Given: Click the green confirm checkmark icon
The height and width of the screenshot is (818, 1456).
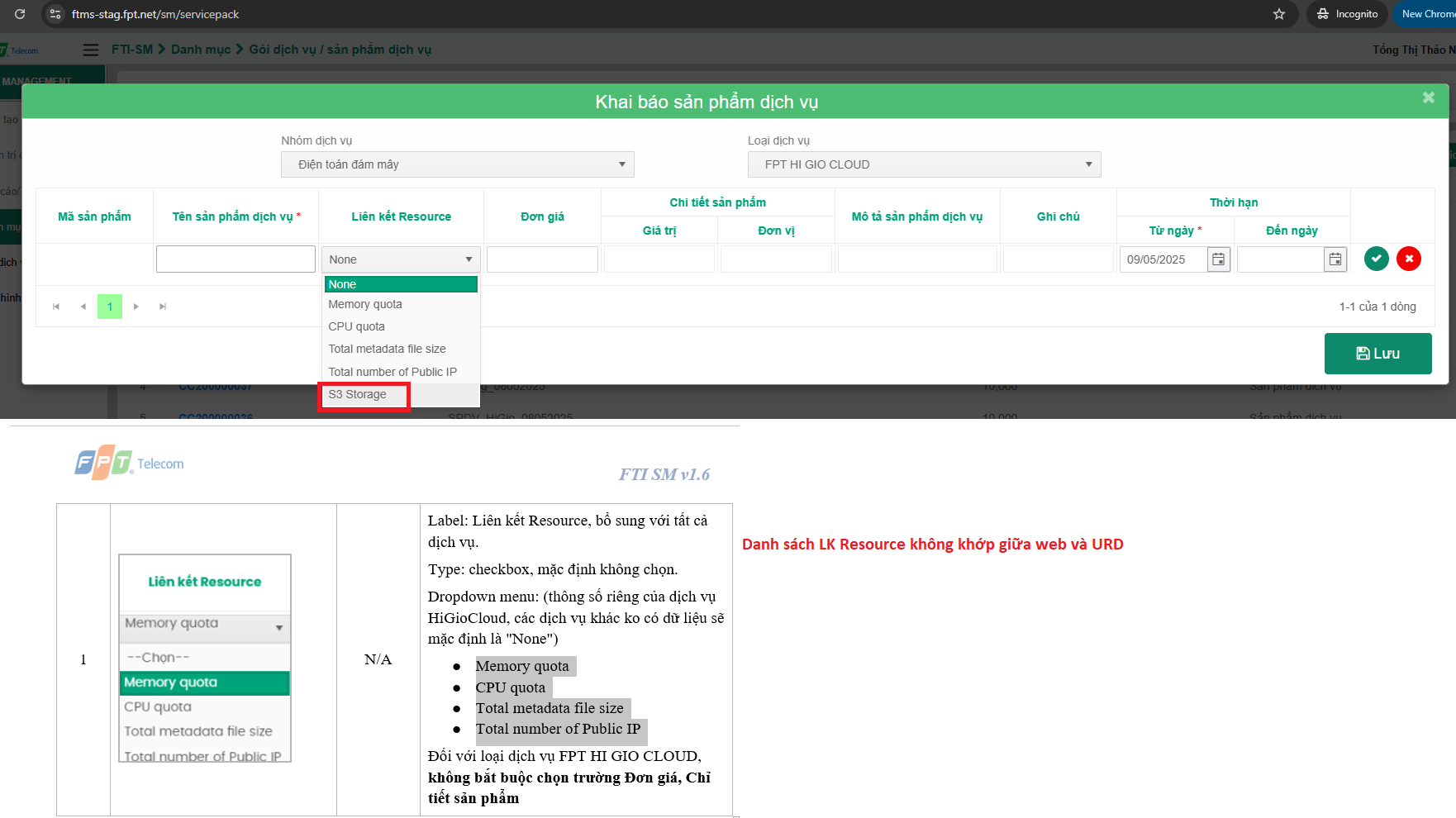Looking at the screenshot, I should coord(1376,259).
